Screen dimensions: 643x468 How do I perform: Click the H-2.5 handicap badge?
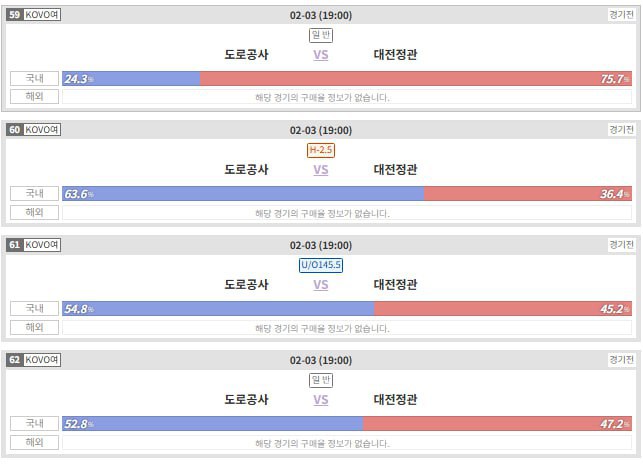click(x=320, y=150)
